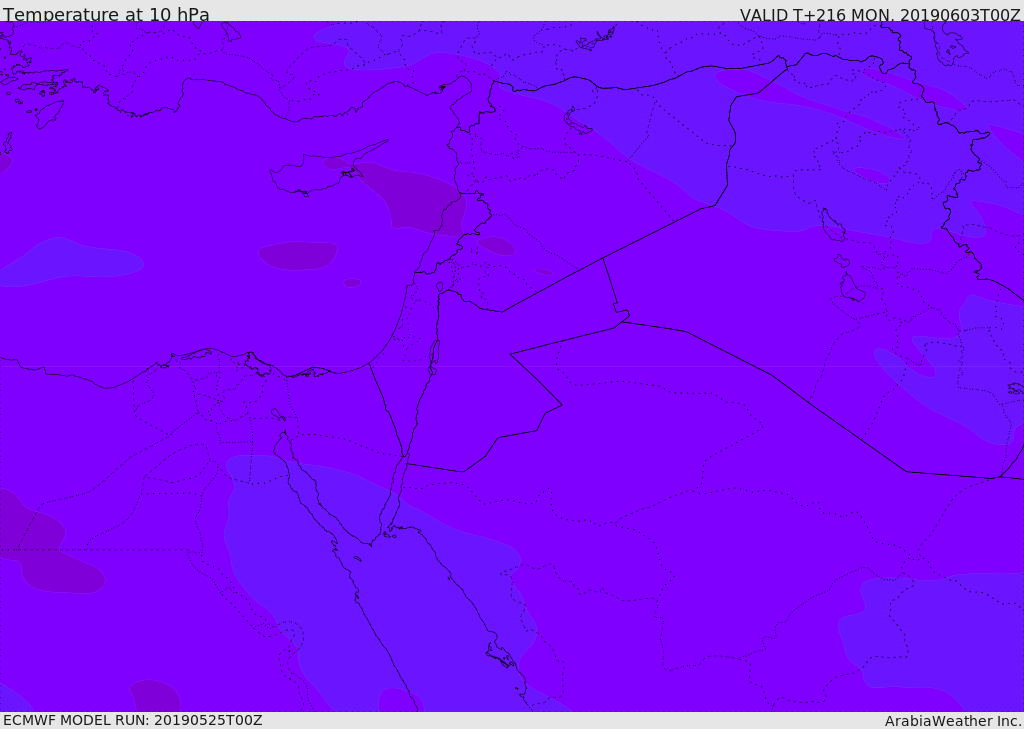Click the Dead Sea outline

pos(434,356)
